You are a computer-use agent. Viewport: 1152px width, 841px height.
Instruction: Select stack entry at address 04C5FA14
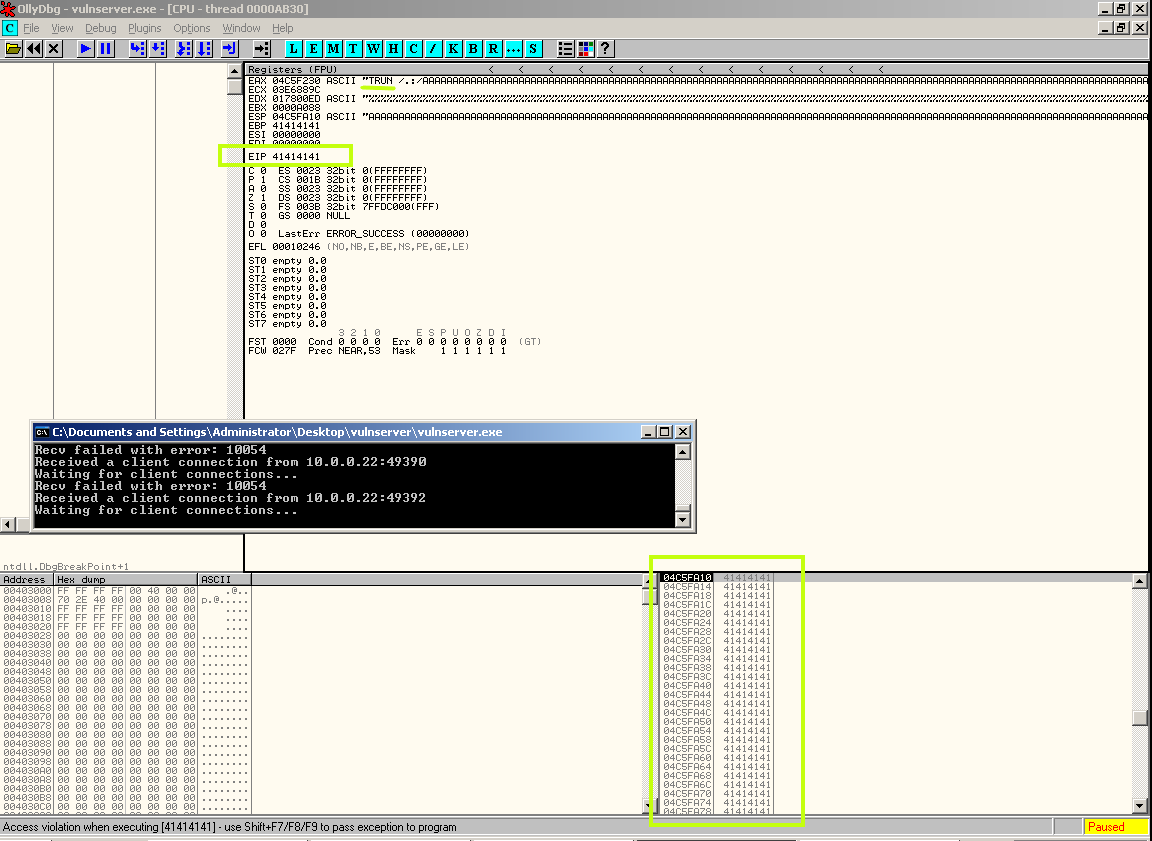point(716,587)
